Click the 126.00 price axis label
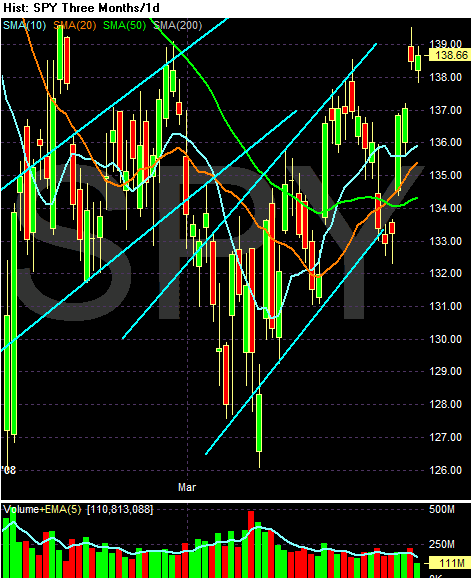472x581 pixels. click(446, 470)
